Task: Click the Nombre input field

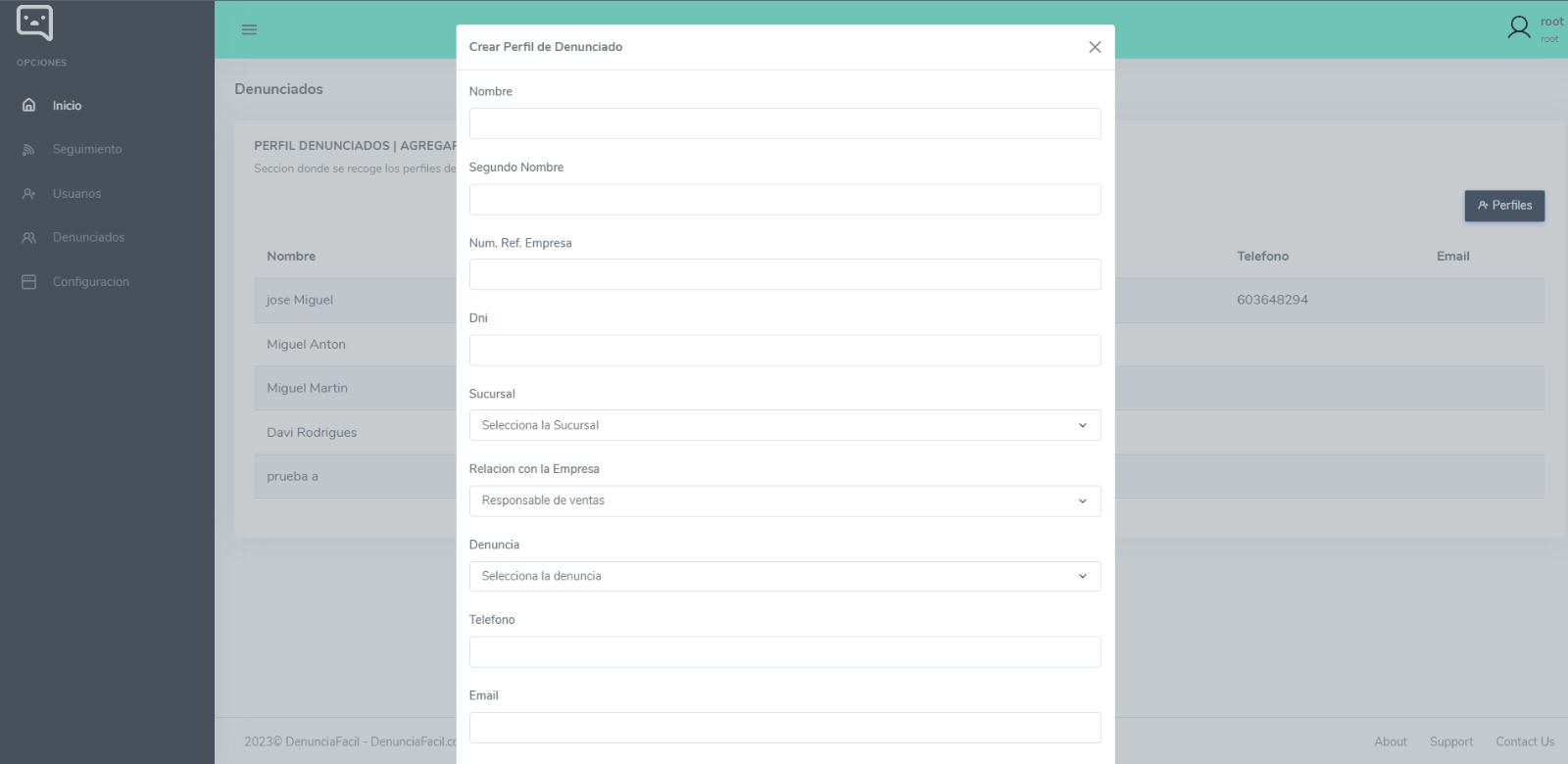Action: tap(784, 123)
